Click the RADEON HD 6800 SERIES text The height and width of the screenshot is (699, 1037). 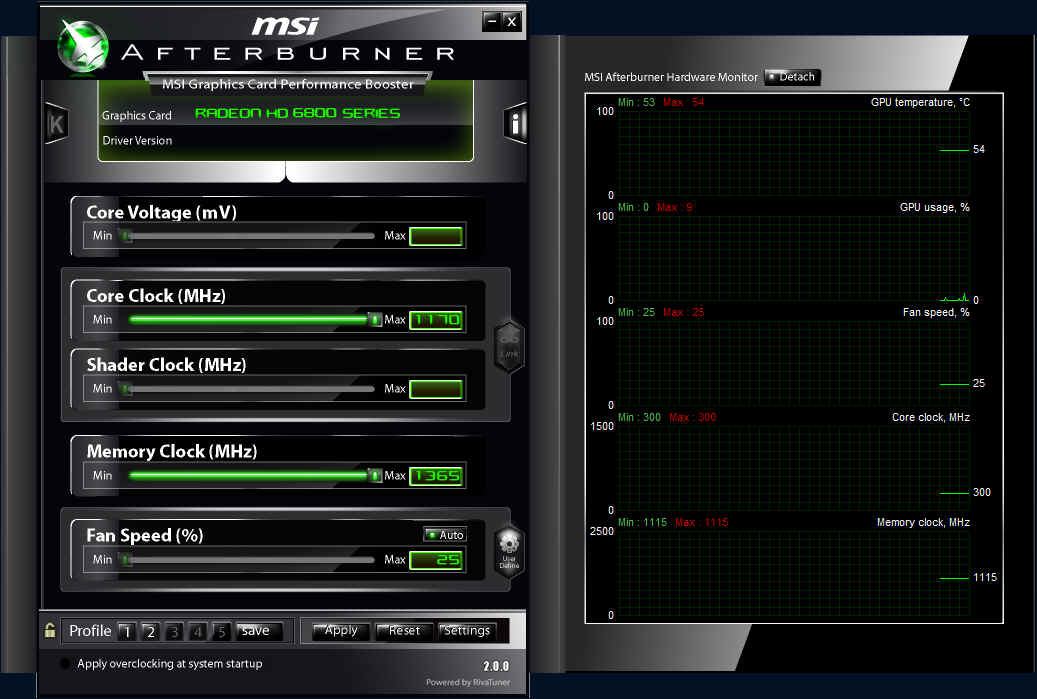pyautogui.click(x=298, y=113)
